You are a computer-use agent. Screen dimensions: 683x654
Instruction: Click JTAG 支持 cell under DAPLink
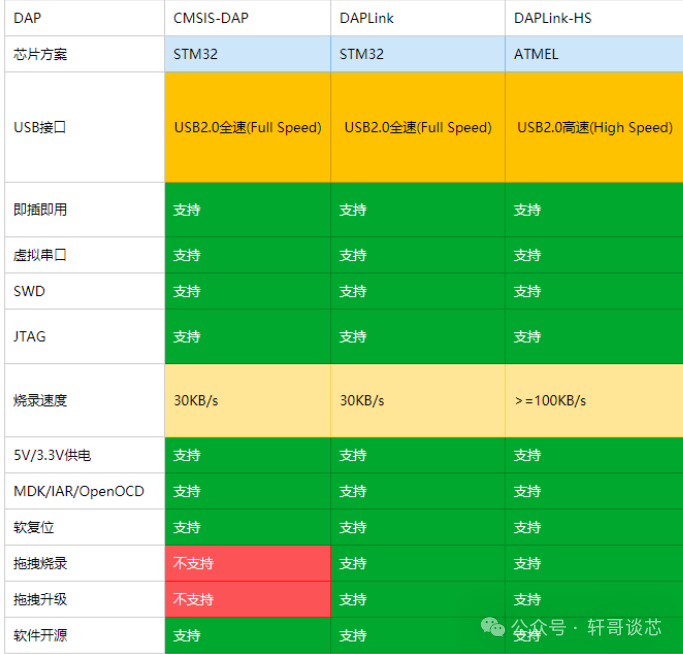pyautogui.click(x=418, y=336)
